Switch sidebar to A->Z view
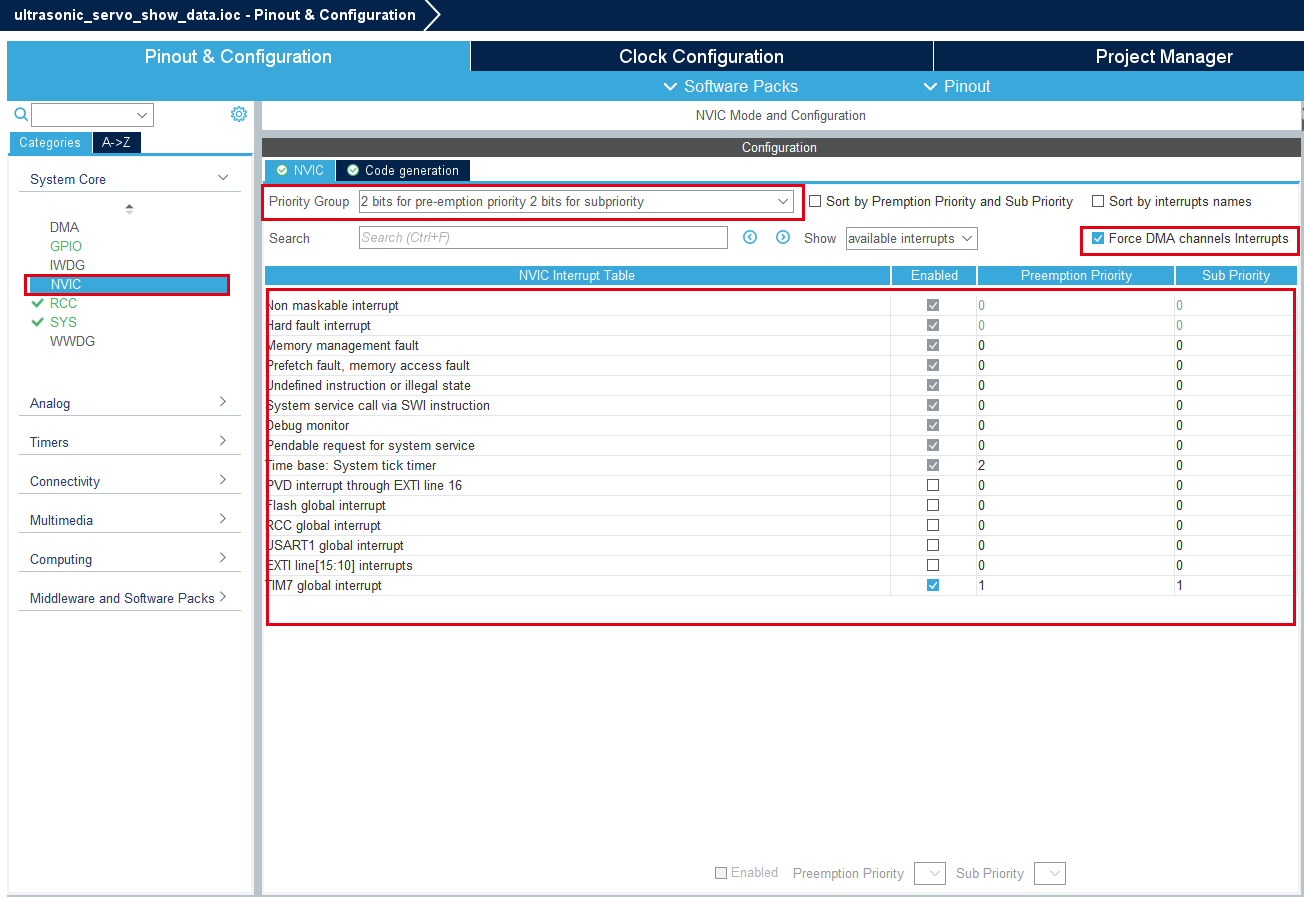 click(116, 142)
